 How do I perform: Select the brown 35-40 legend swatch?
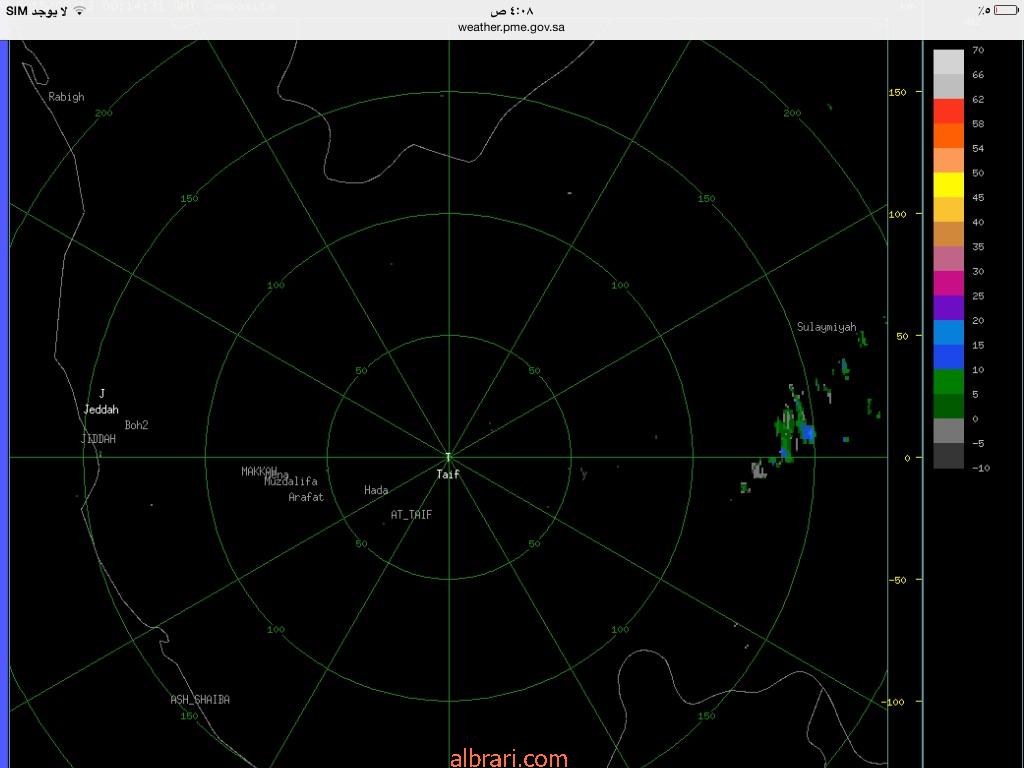tap(948, 234)
